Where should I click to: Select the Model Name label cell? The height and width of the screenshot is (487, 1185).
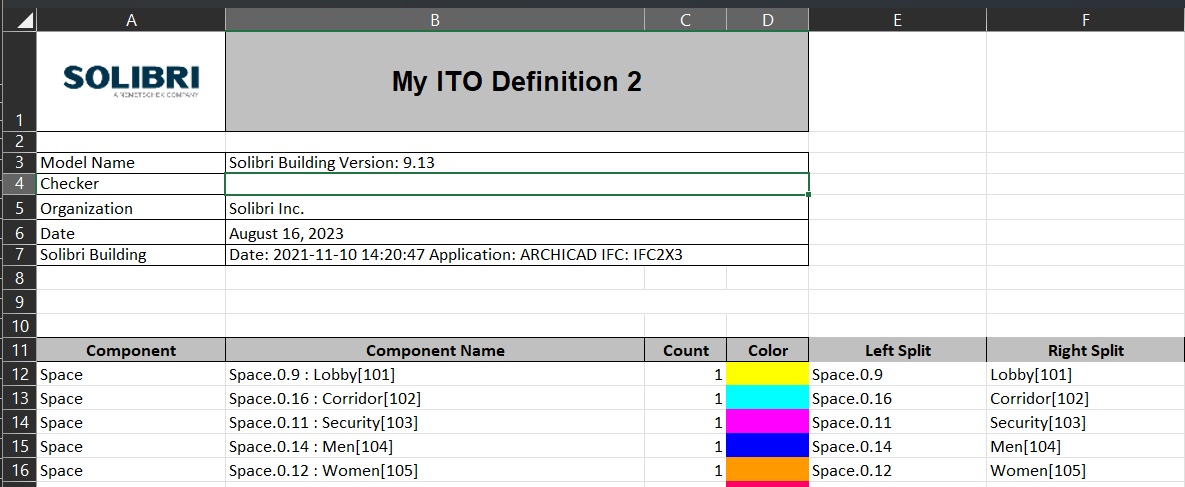coord(131,163)
